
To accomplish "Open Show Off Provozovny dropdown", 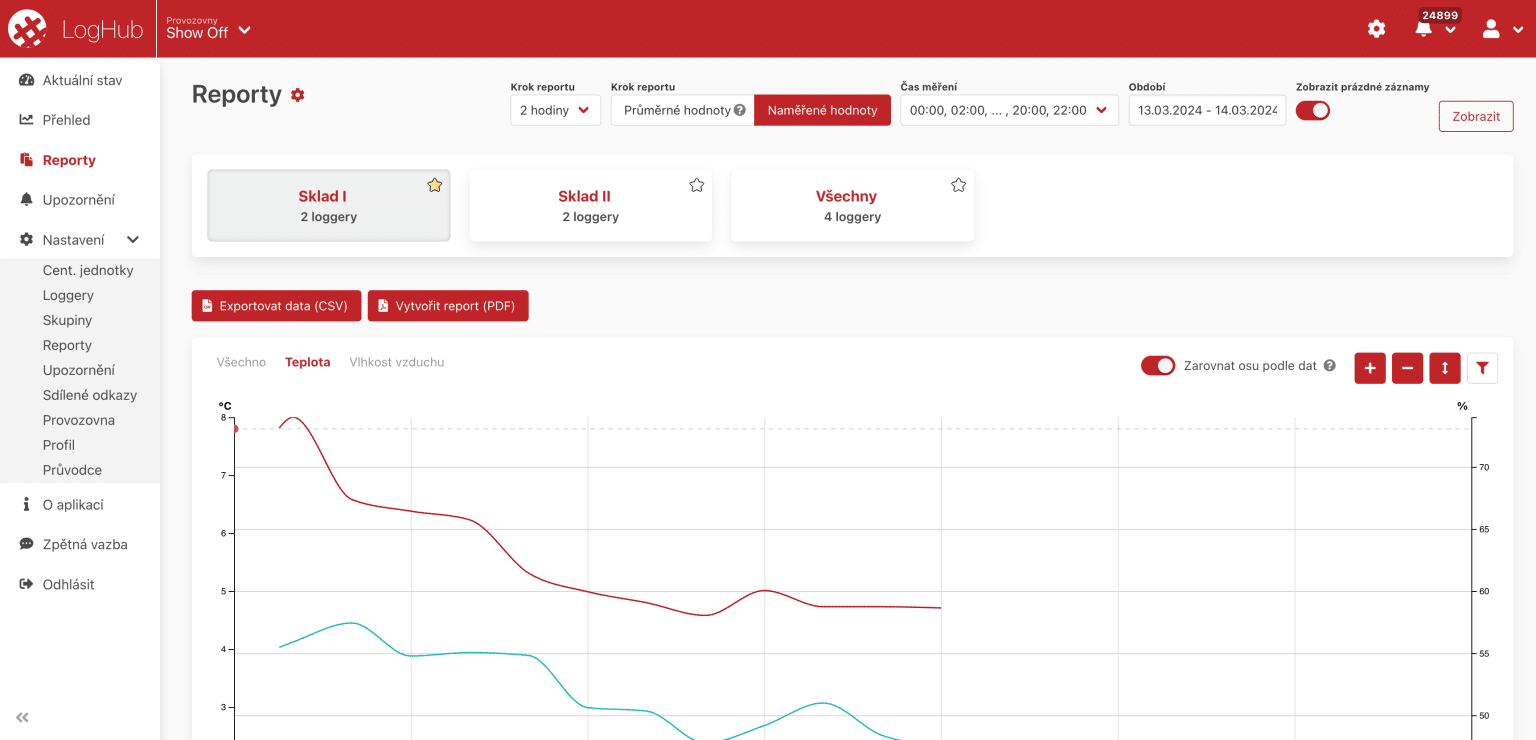I will pos(208,30).
